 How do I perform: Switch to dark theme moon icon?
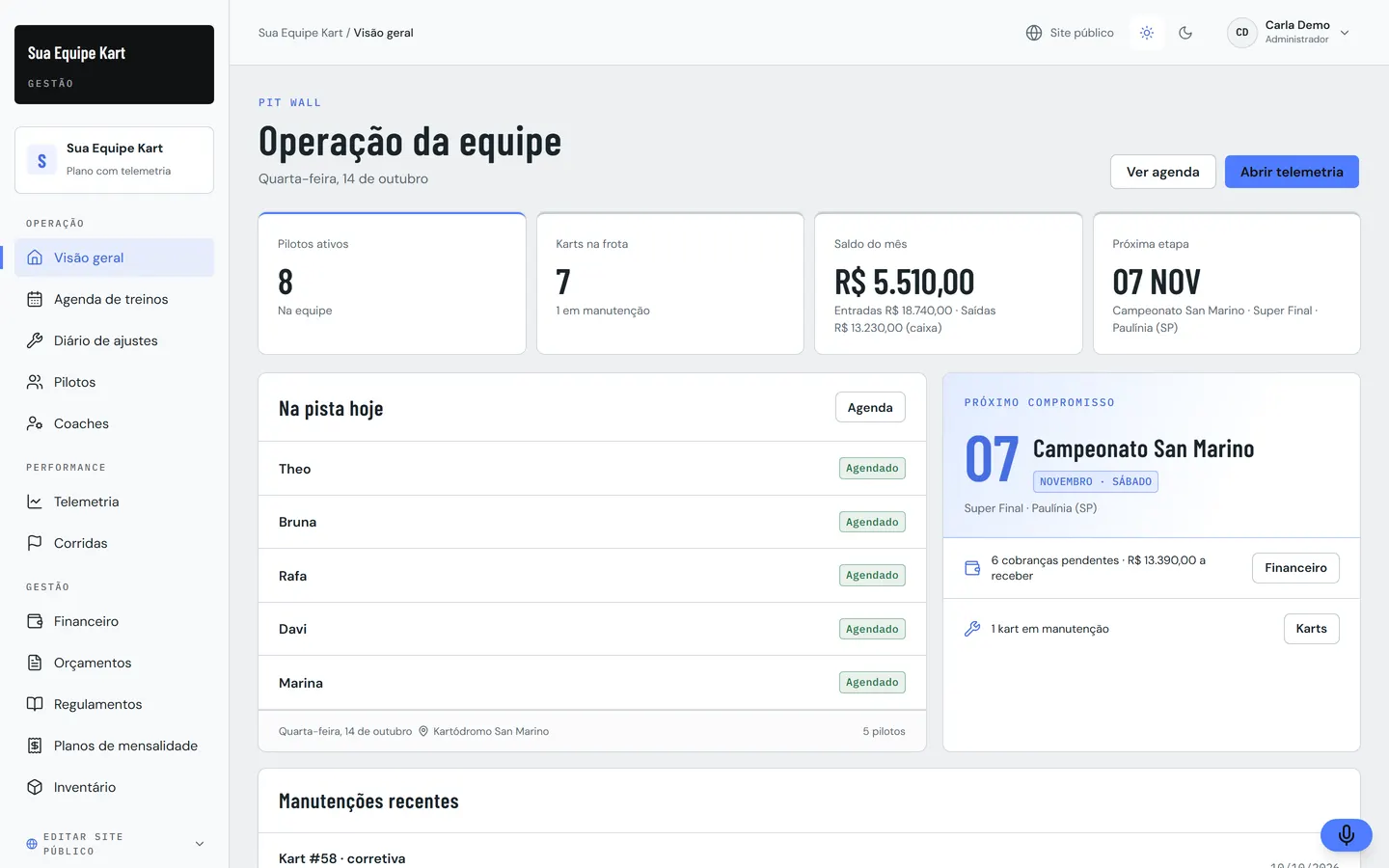pyautogui.click(x=1185, y=33)
